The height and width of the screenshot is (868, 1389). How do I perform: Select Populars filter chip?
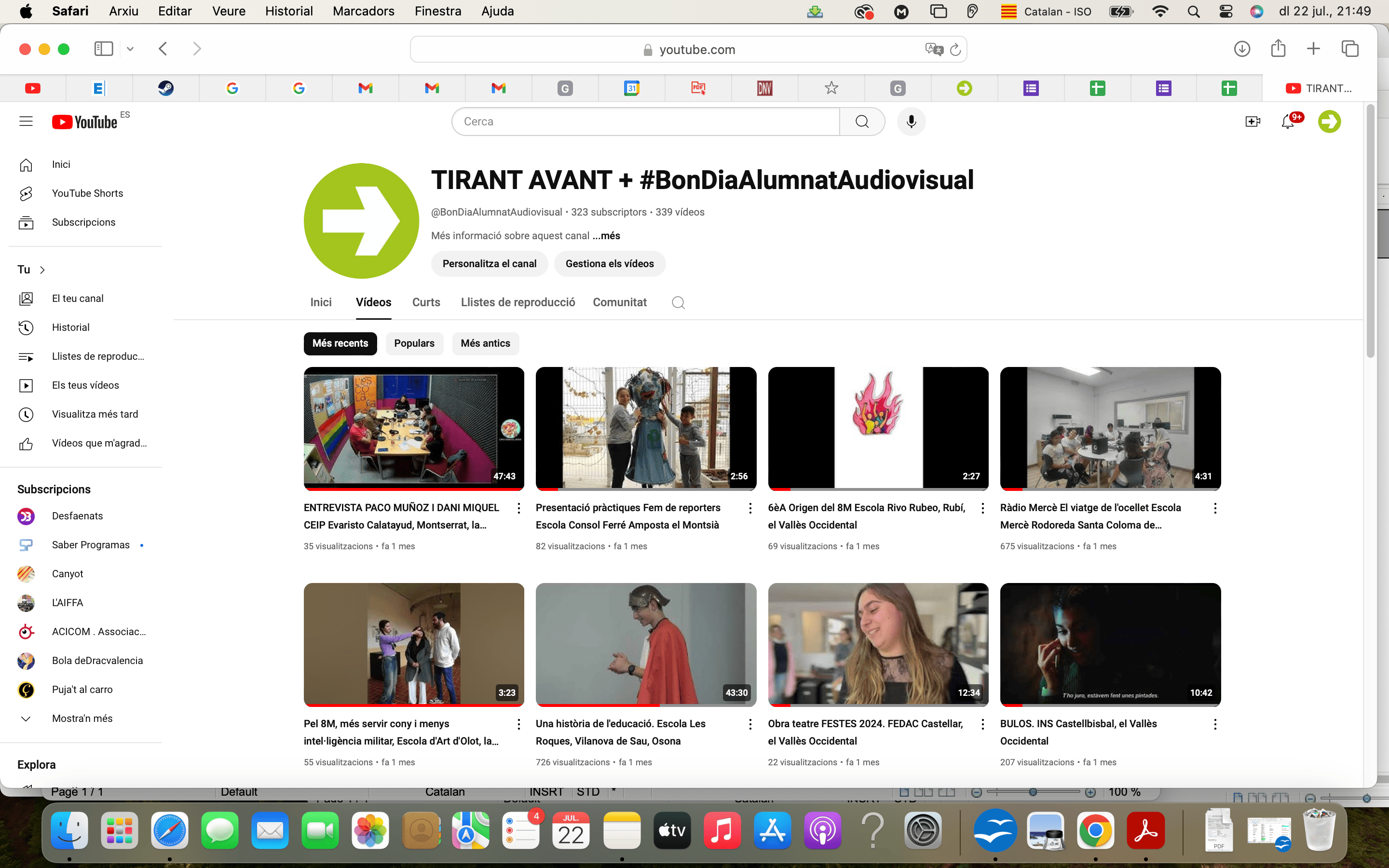pyautogui.click(x=414, y=343)
